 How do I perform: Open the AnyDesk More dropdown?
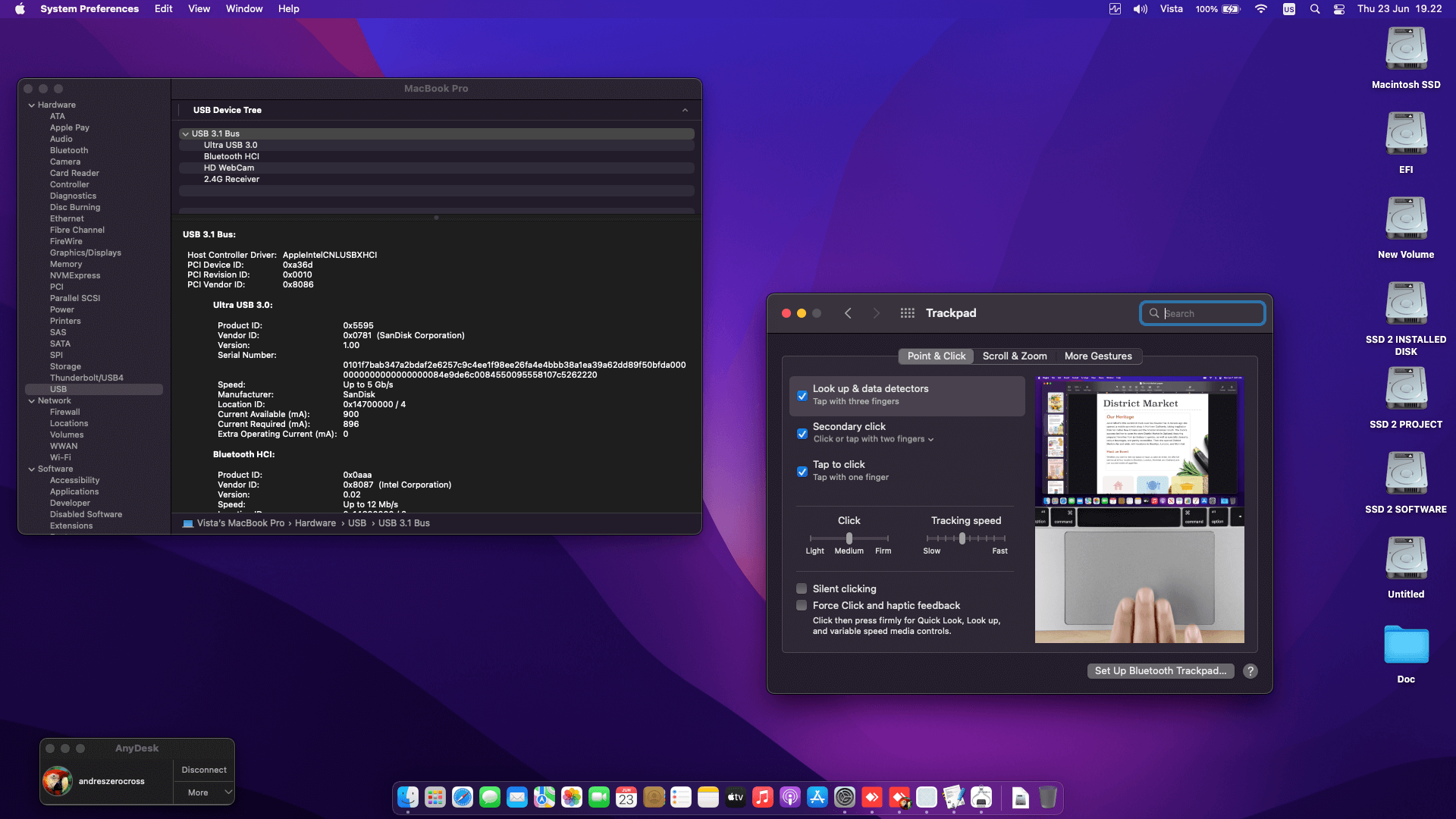click(204, 792)
